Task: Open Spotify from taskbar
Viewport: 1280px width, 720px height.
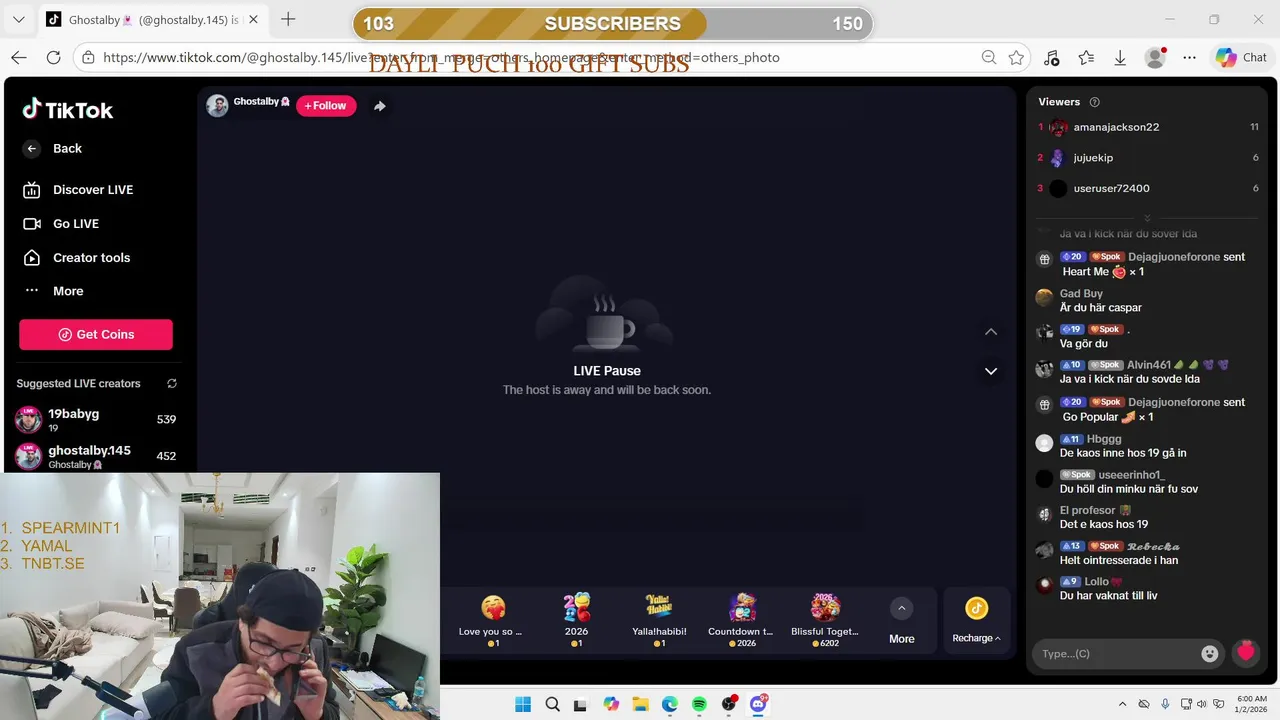Action: [x=699, y=704]
